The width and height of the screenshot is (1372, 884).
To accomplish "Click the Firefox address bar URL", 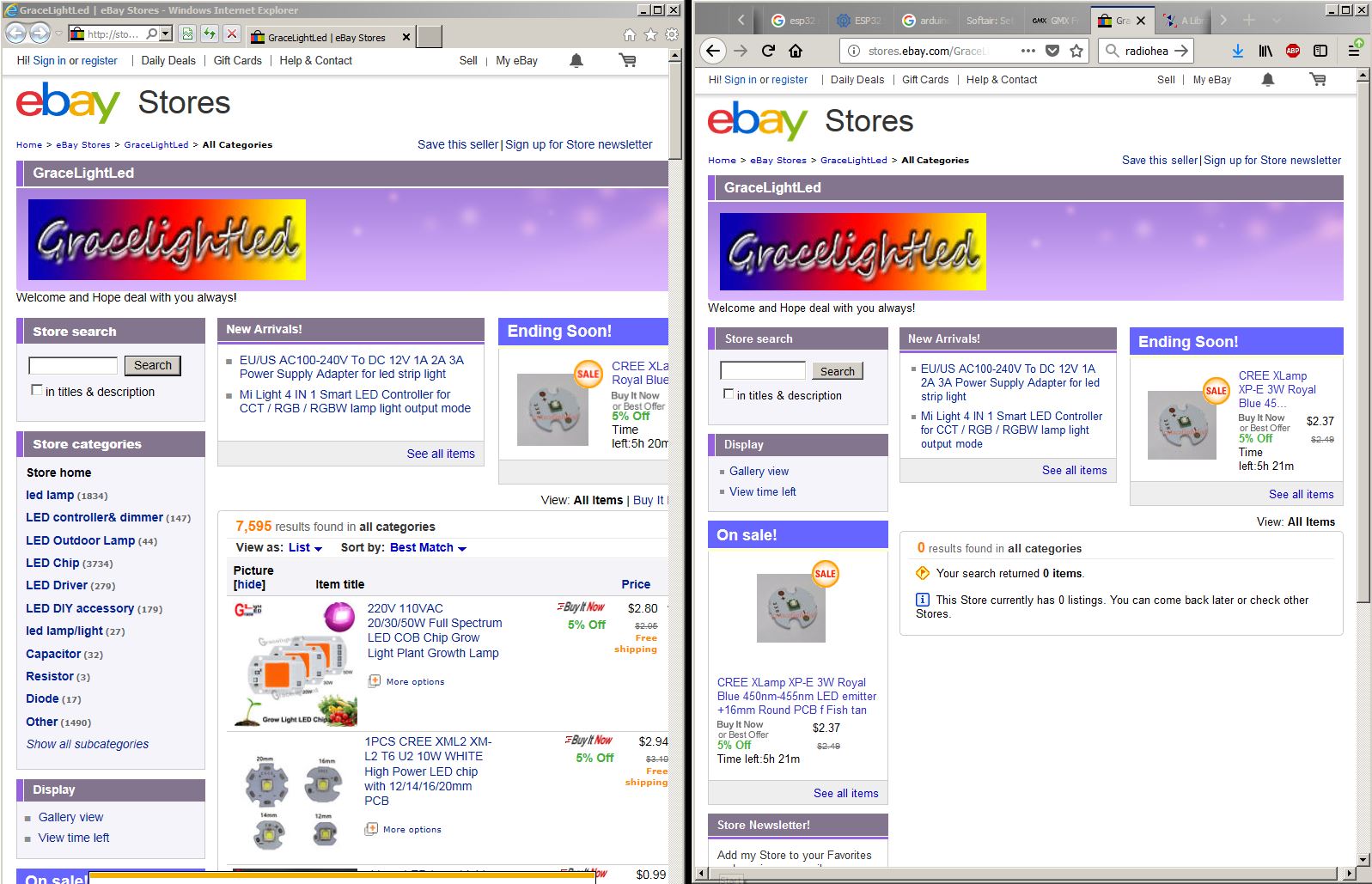I will pos(928,51).
